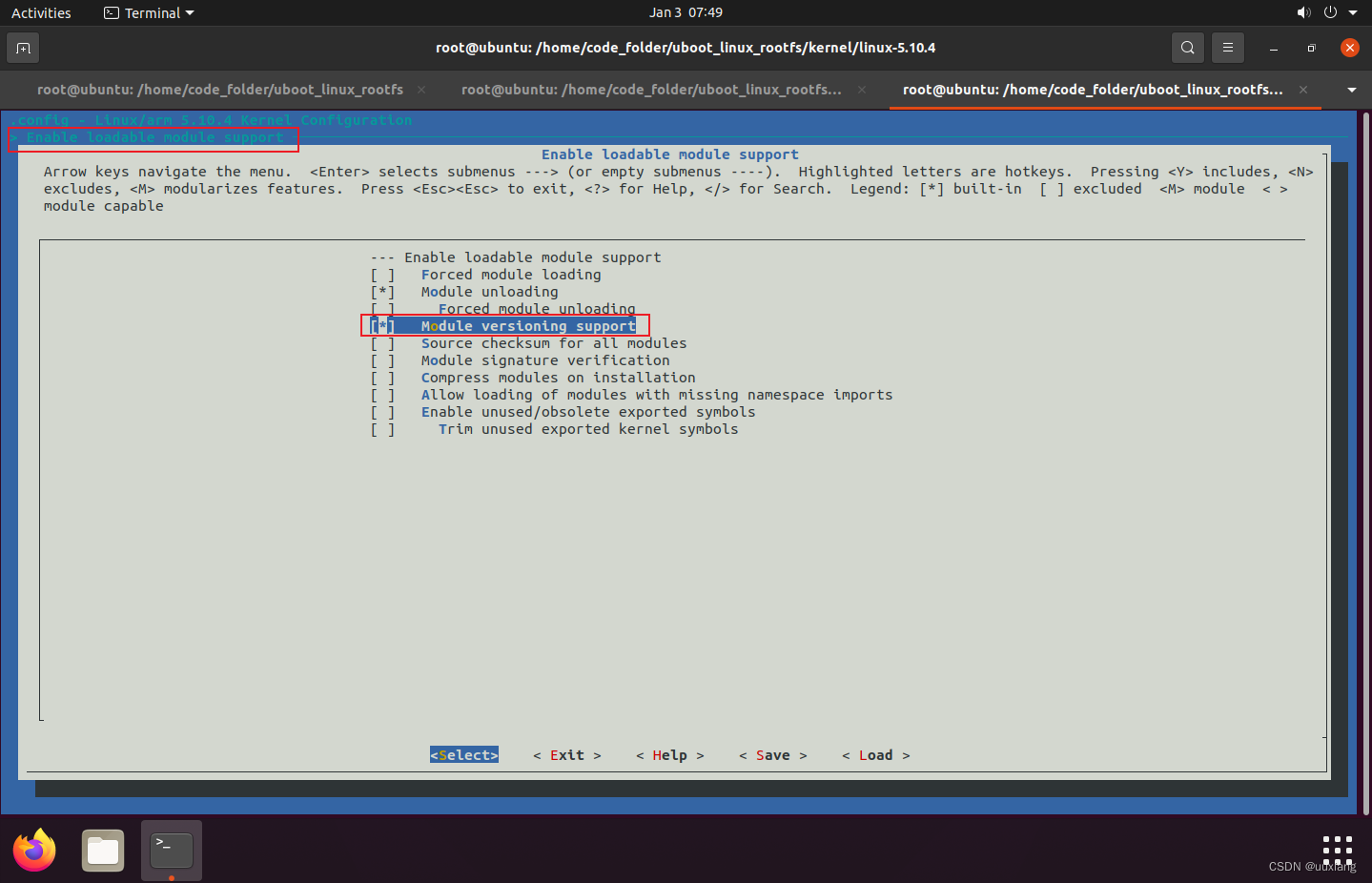Click the < Help > button
Image resolution: width=1372 pixels, height=883 pixels.
pos(670,755)
